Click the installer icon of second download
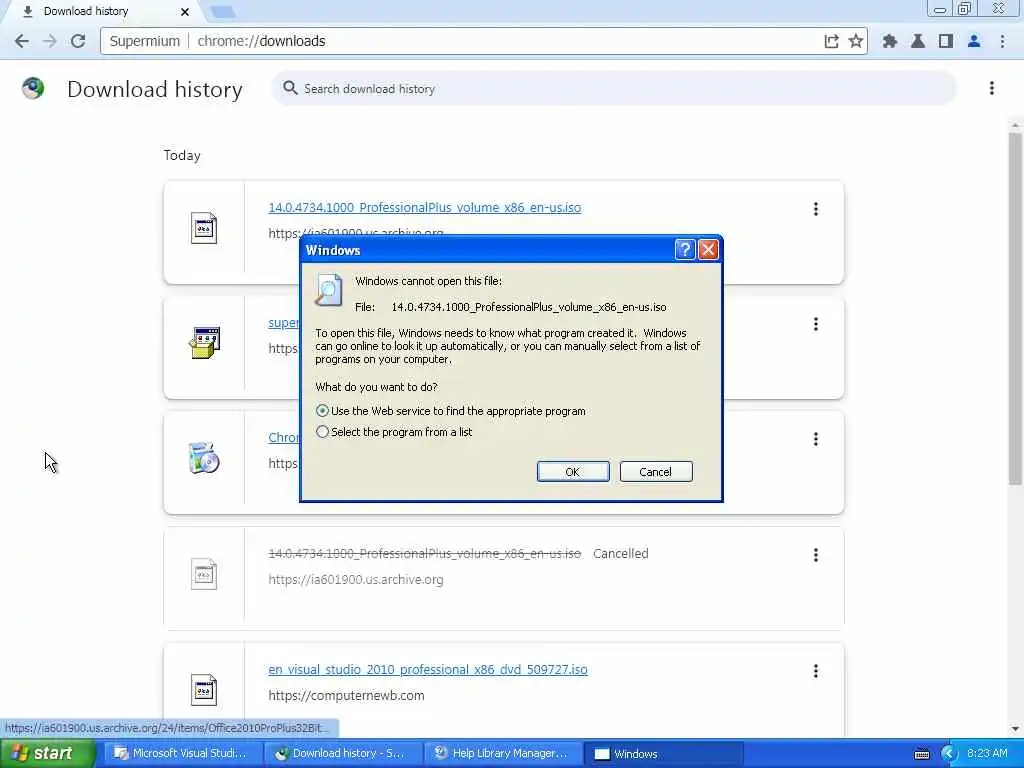1024x768 pixels. (x=204, y=343)
